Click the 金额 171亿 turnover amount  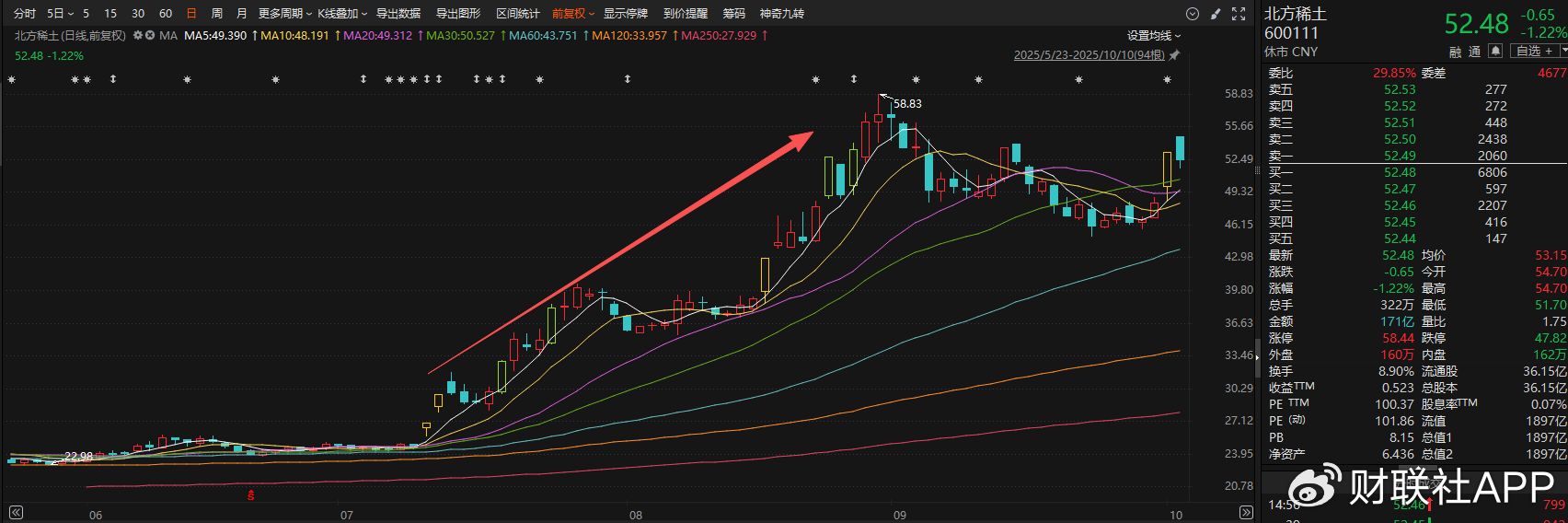(1397, 321)
